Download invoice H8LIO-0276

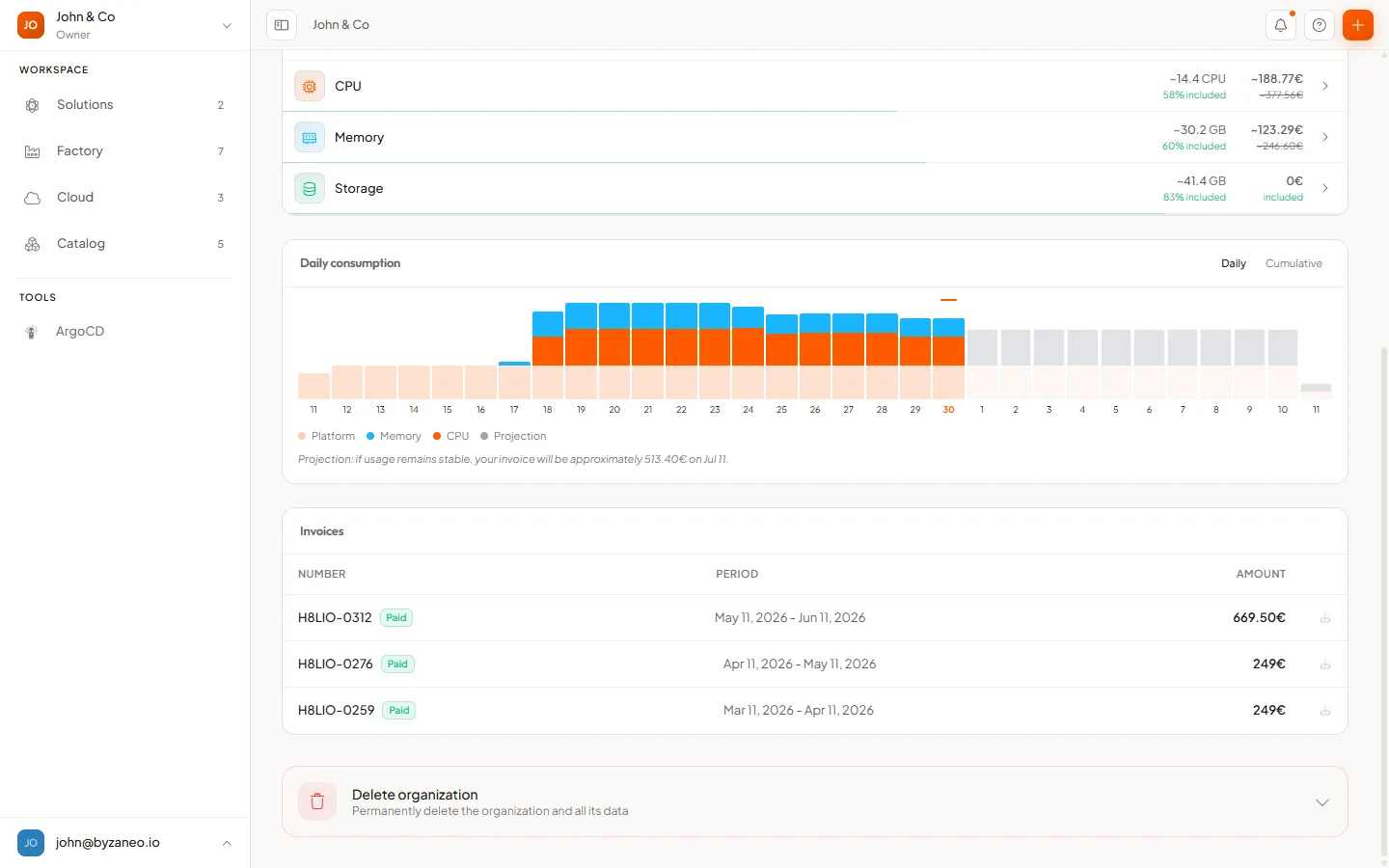point(1325,665)
